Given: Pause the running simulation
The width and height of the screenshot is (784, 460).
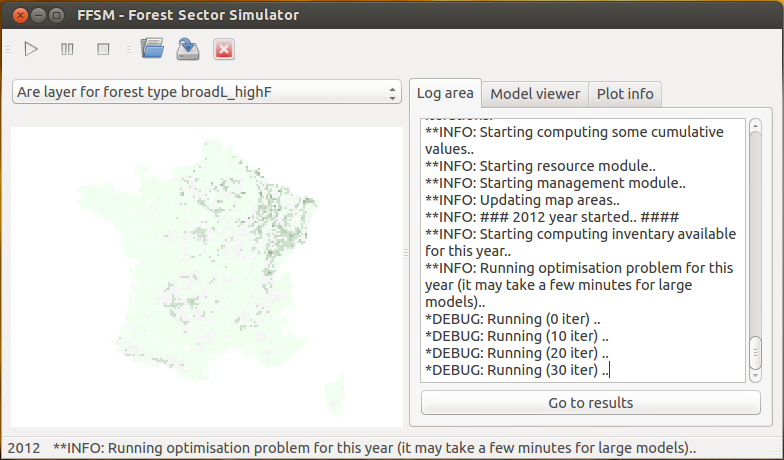Looking at the screenshot, I should pos(67,49).
